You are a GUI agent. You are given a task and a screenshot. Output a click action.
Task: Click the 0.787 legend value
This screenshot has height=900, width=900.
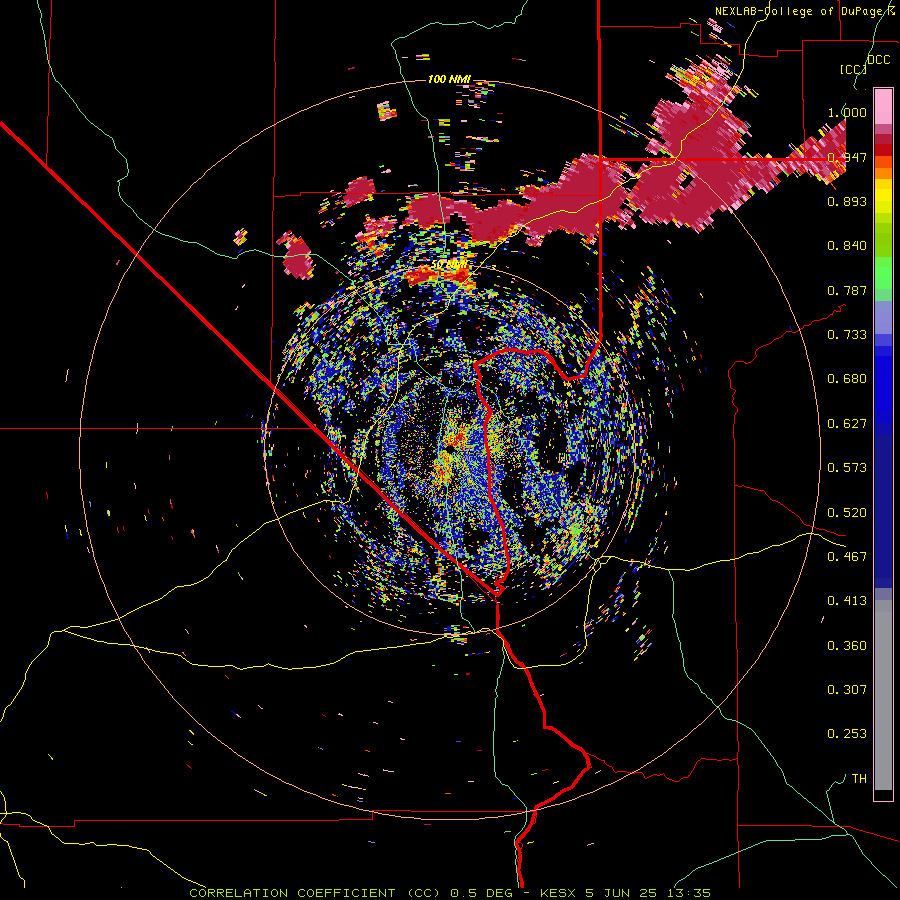[847, 290]
